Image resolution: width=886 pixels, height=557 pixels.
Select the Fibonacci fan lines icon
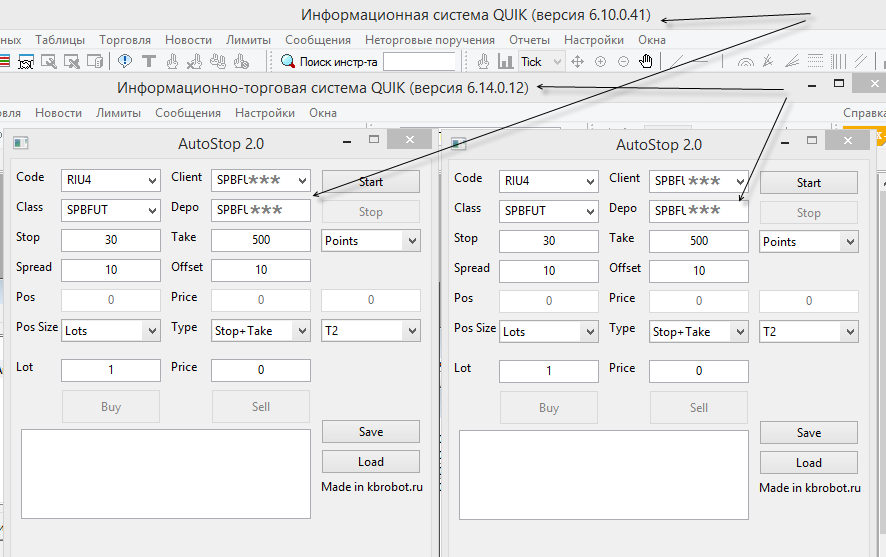click(792, 61)
